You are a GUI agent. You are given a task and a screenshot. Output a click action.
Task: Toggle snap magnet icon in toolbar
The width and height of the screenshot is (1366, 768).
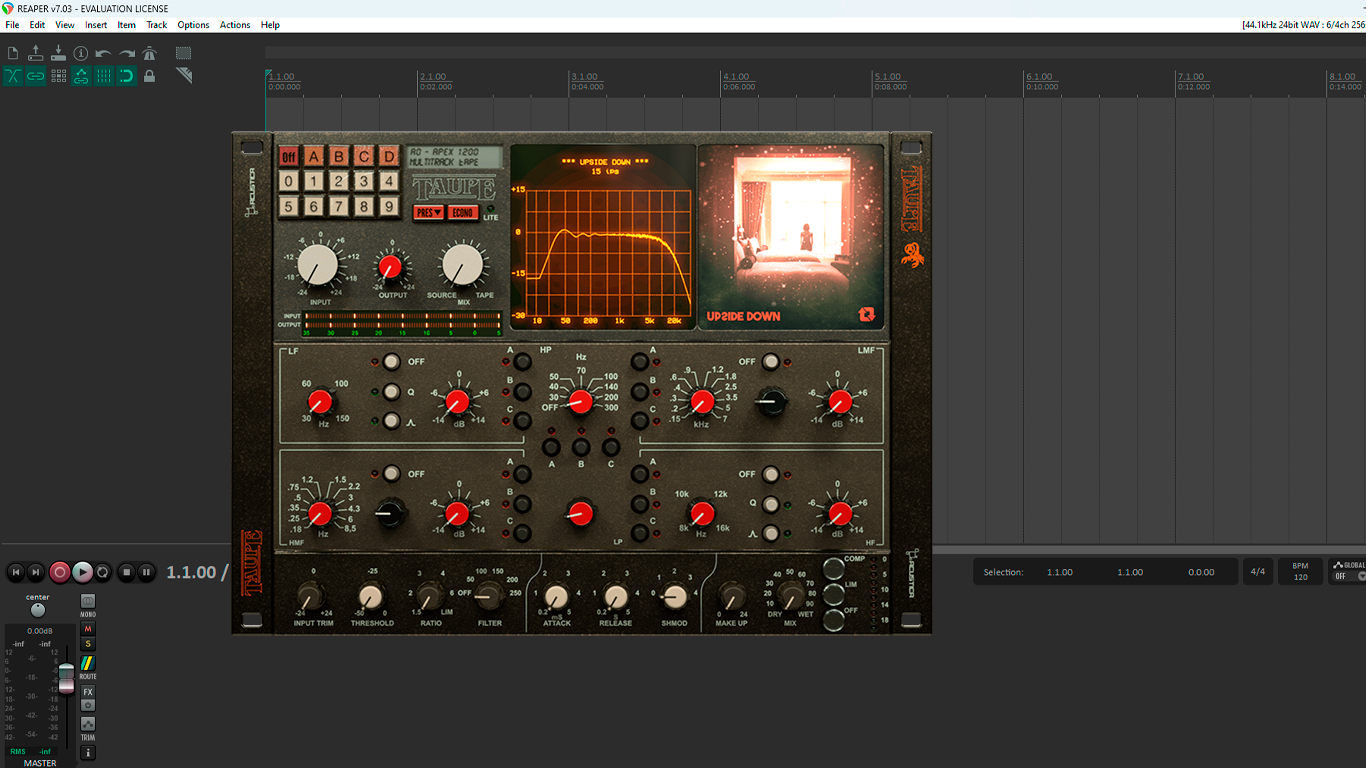point(127,76)
